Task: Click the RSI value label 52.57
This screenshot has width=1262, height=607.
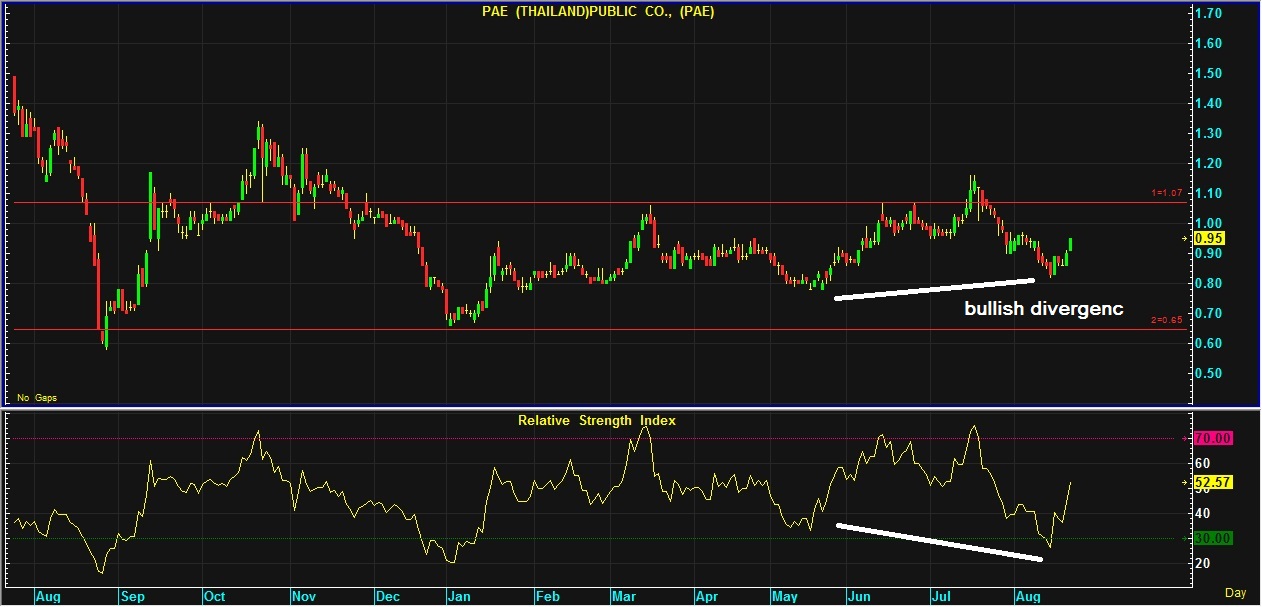Action: point(1213,482)
